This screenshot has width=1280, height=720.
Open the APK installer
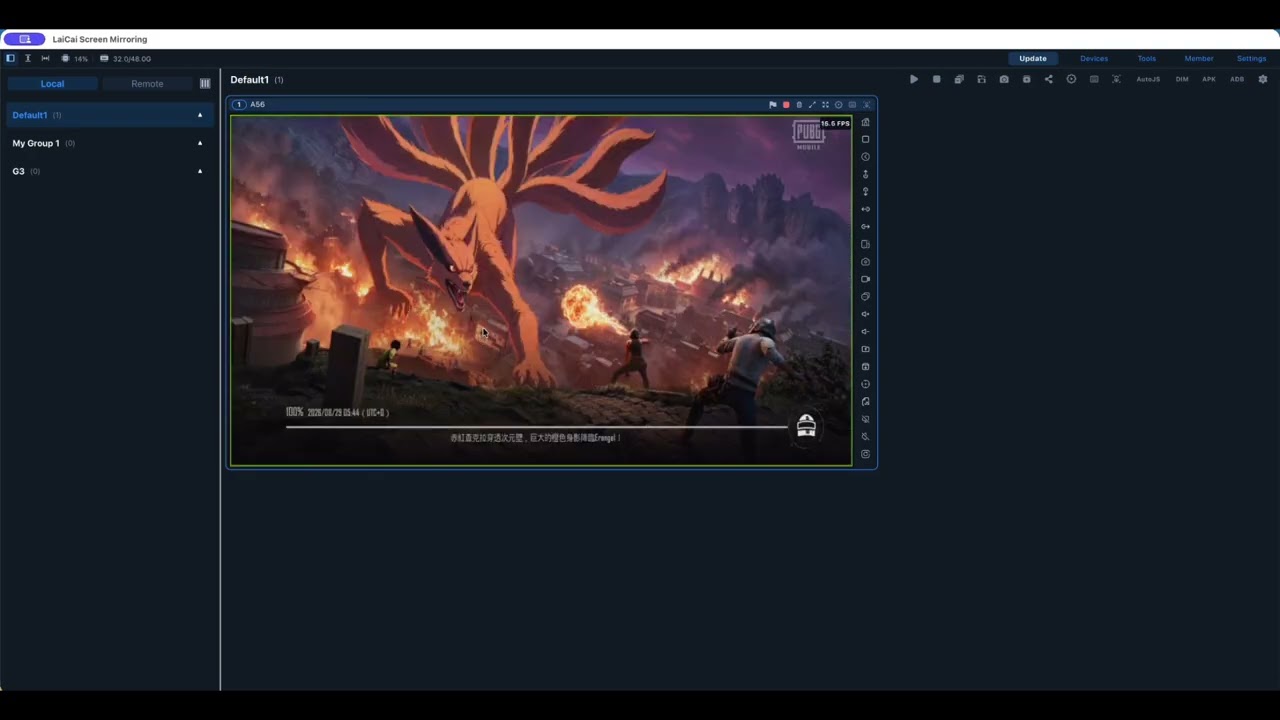pos(1209,79)
